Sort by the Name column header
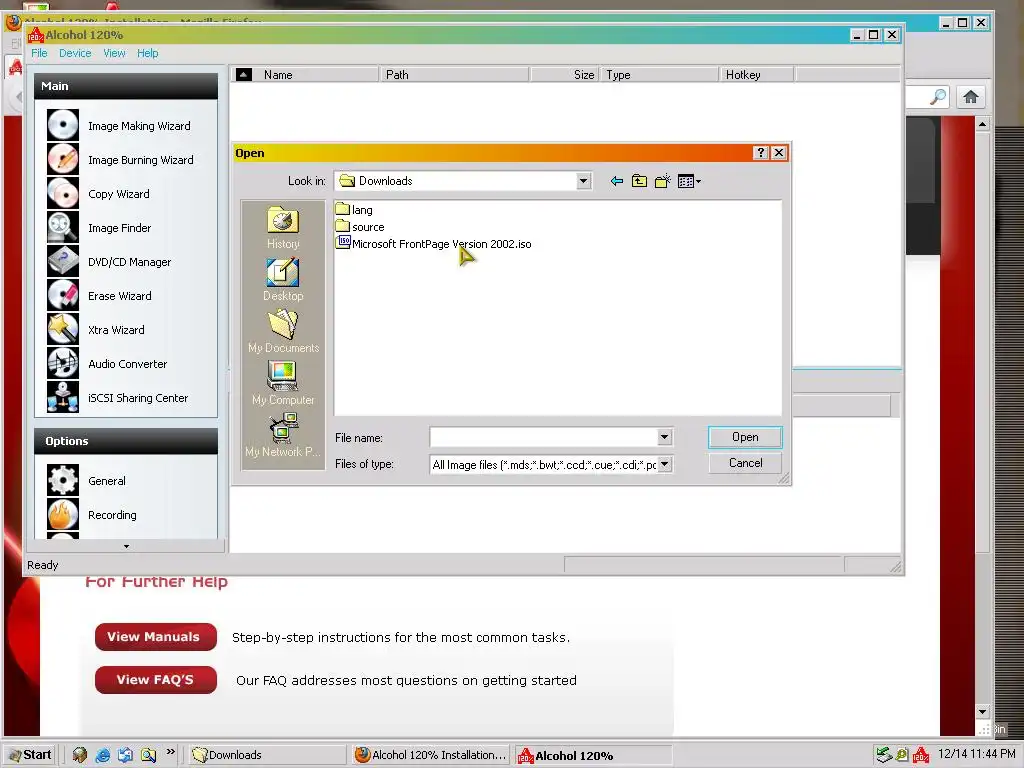 point(318,74)
